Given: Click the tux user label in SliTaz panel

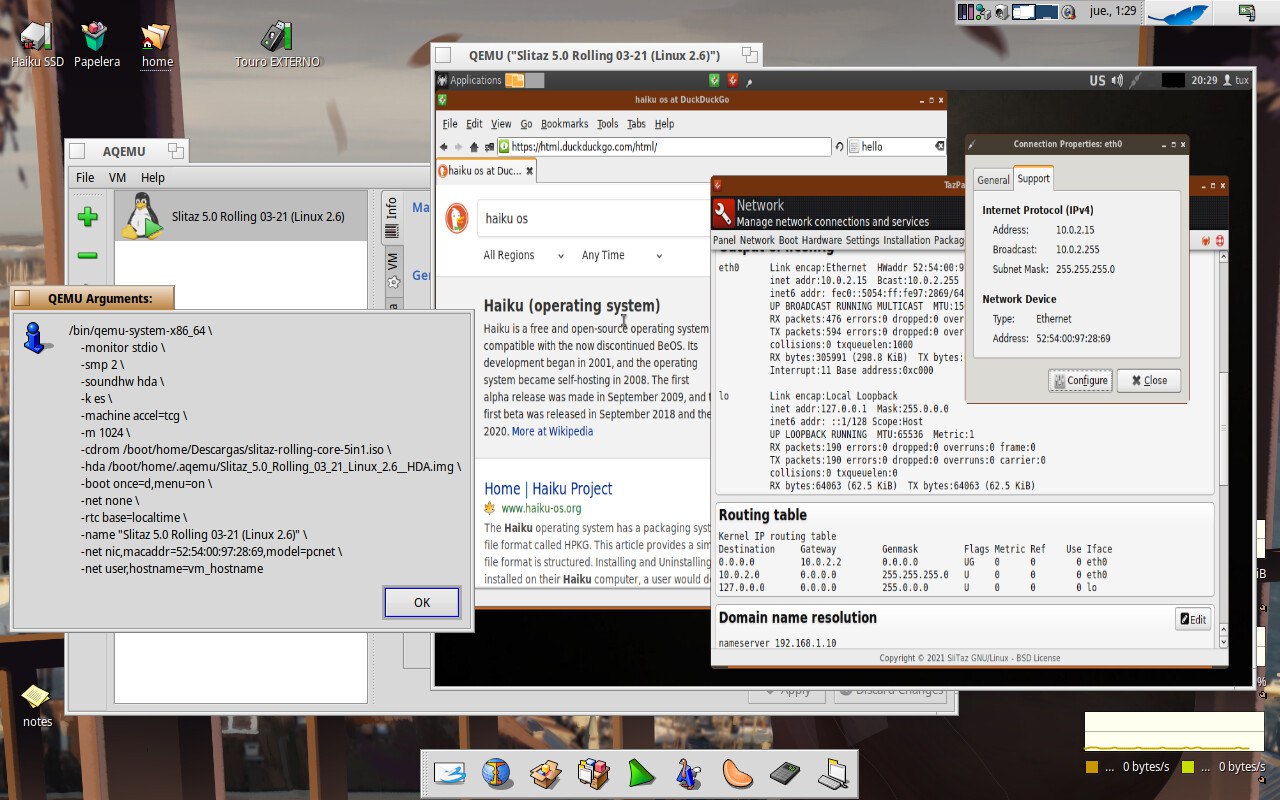Looking at the screenshot, I should pos(1242,80).
